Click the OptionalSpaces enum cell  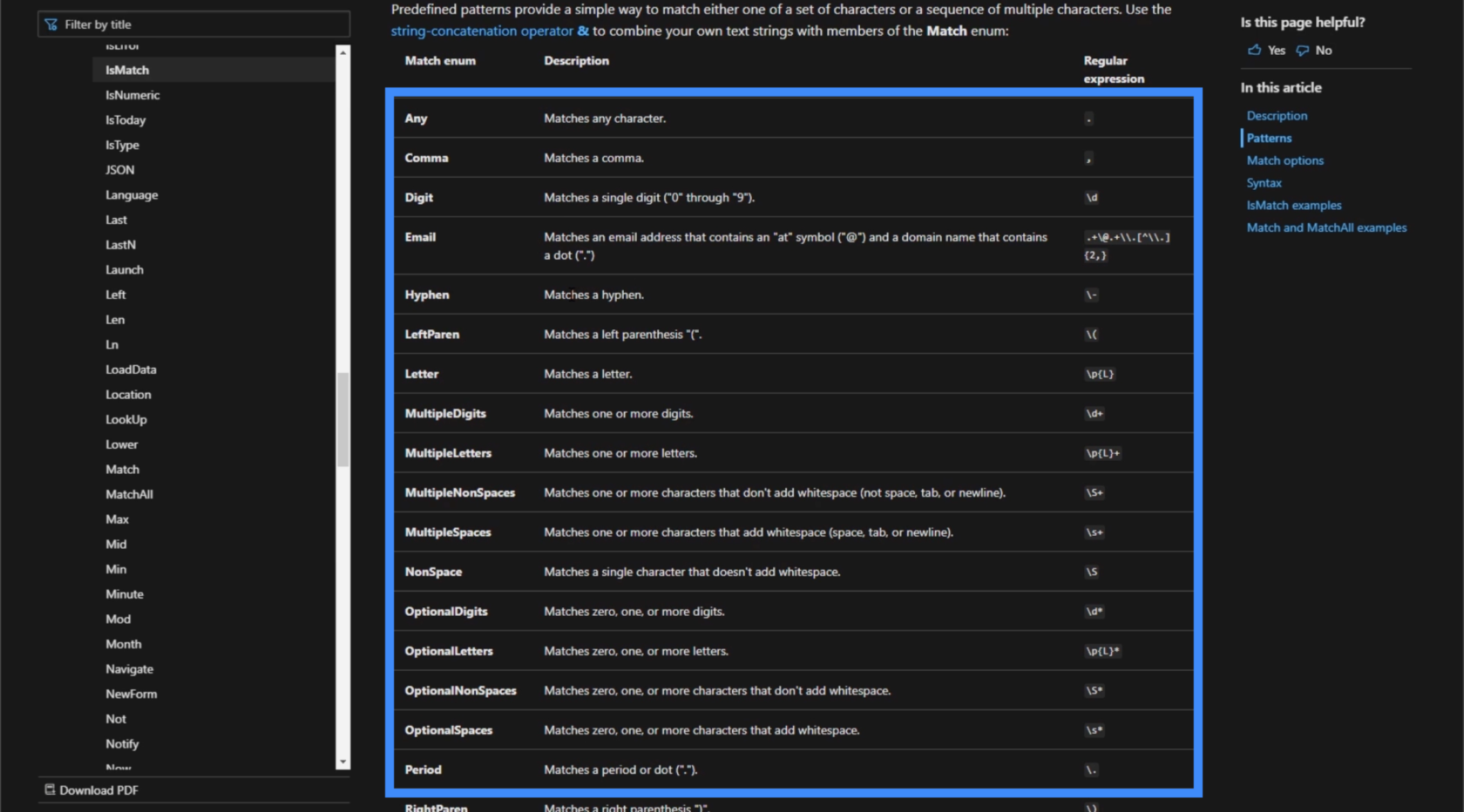pyautogui.click(x=448, y=730)
